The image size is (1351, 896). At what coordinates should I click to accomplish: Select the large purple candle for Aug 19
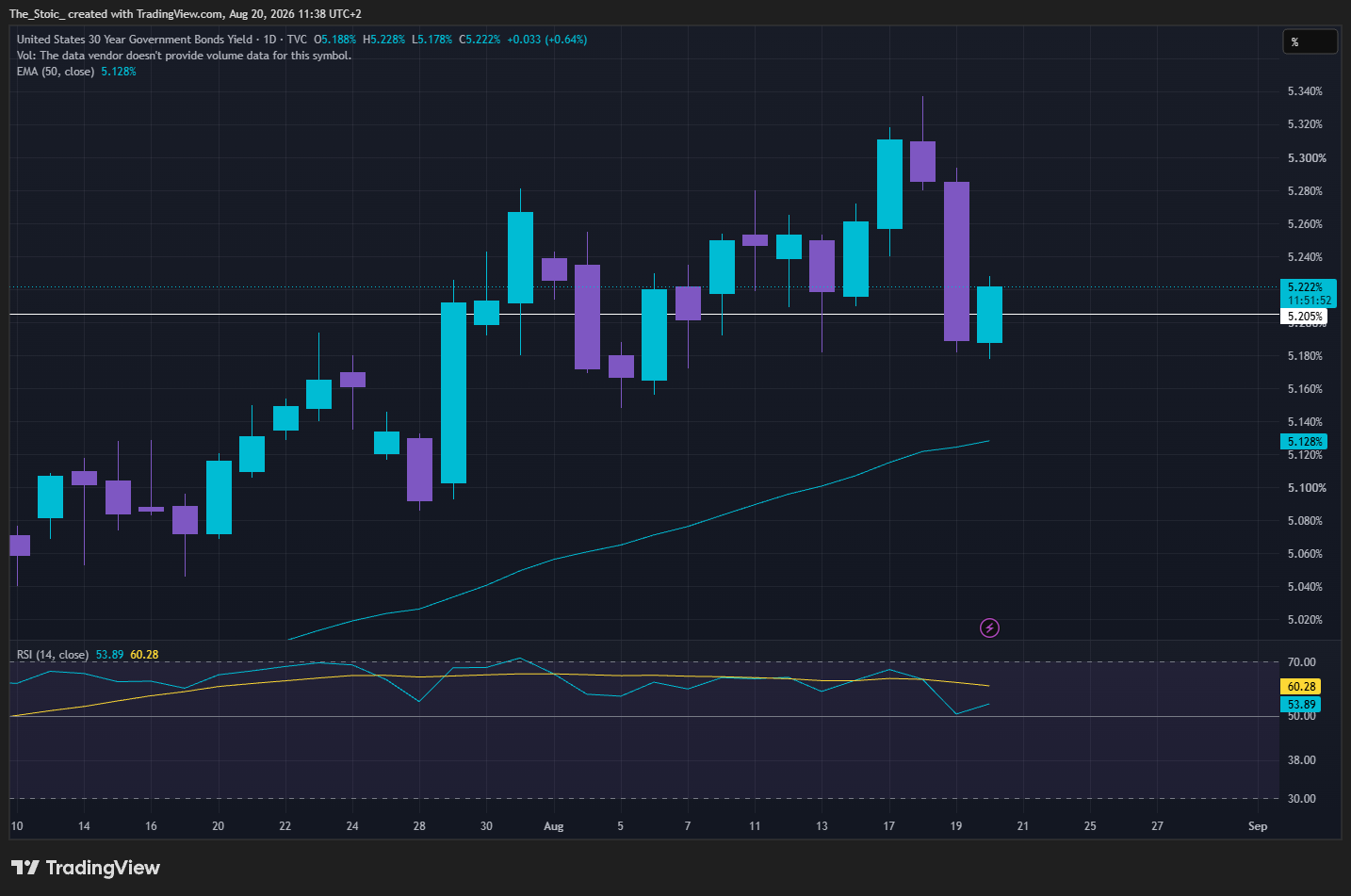point(956,261)
